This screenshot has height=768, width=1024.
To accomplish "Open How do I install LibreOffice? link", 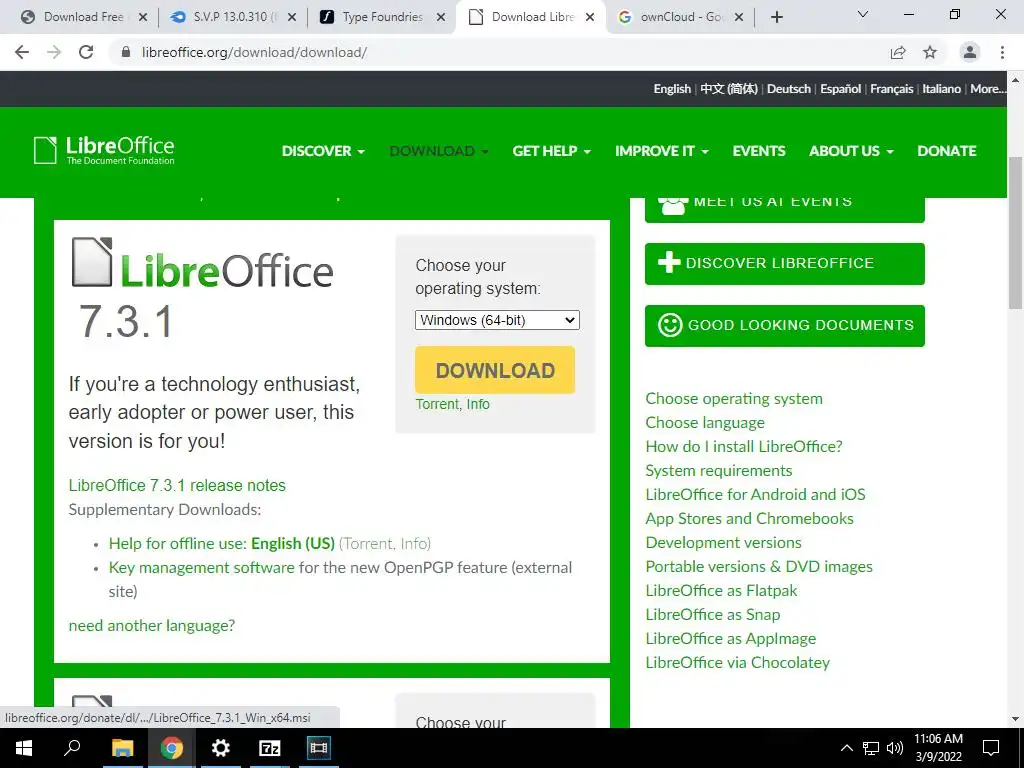I will point(744,447).
